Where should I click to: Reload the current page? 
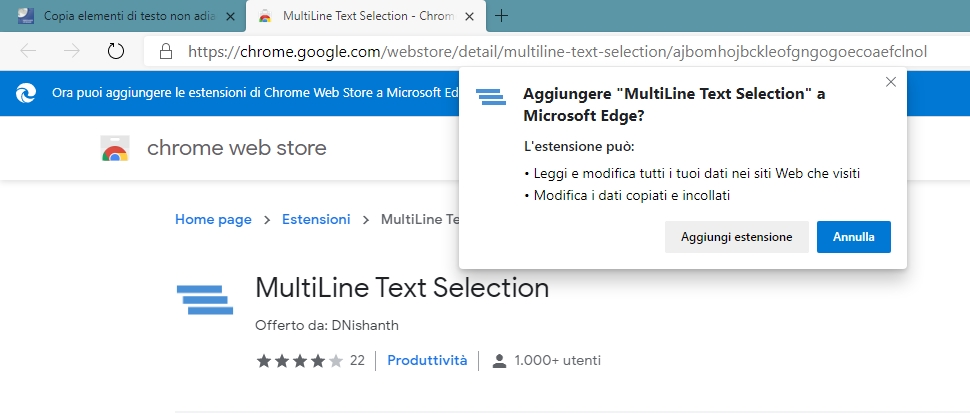click(115, 51)
